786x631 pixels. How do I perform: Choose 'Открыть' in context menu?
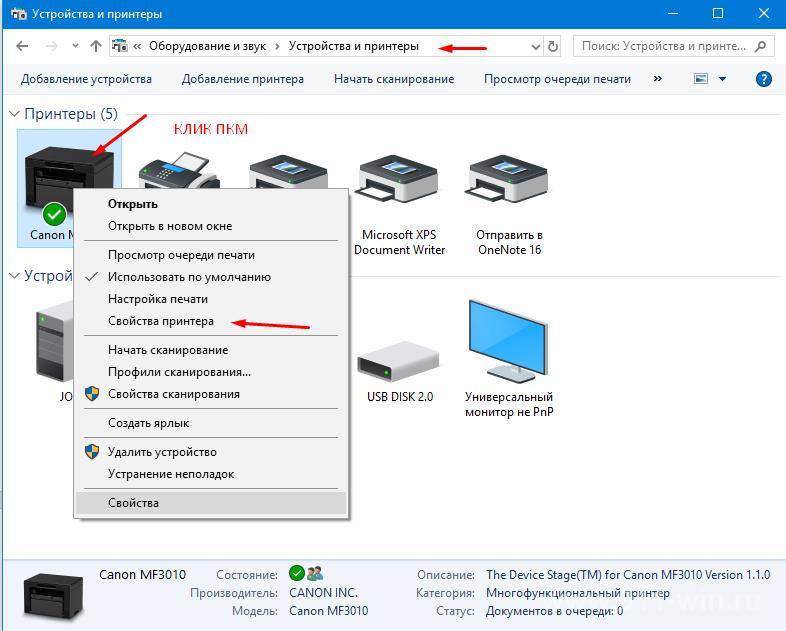[x=211, y=204]
